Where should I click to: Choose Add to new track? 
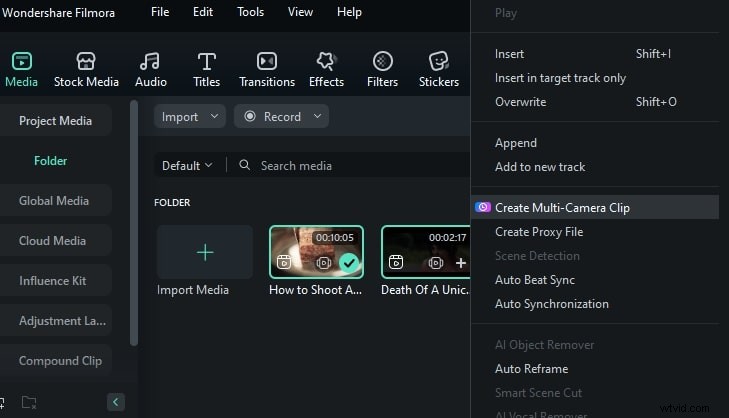pos(595,167)
